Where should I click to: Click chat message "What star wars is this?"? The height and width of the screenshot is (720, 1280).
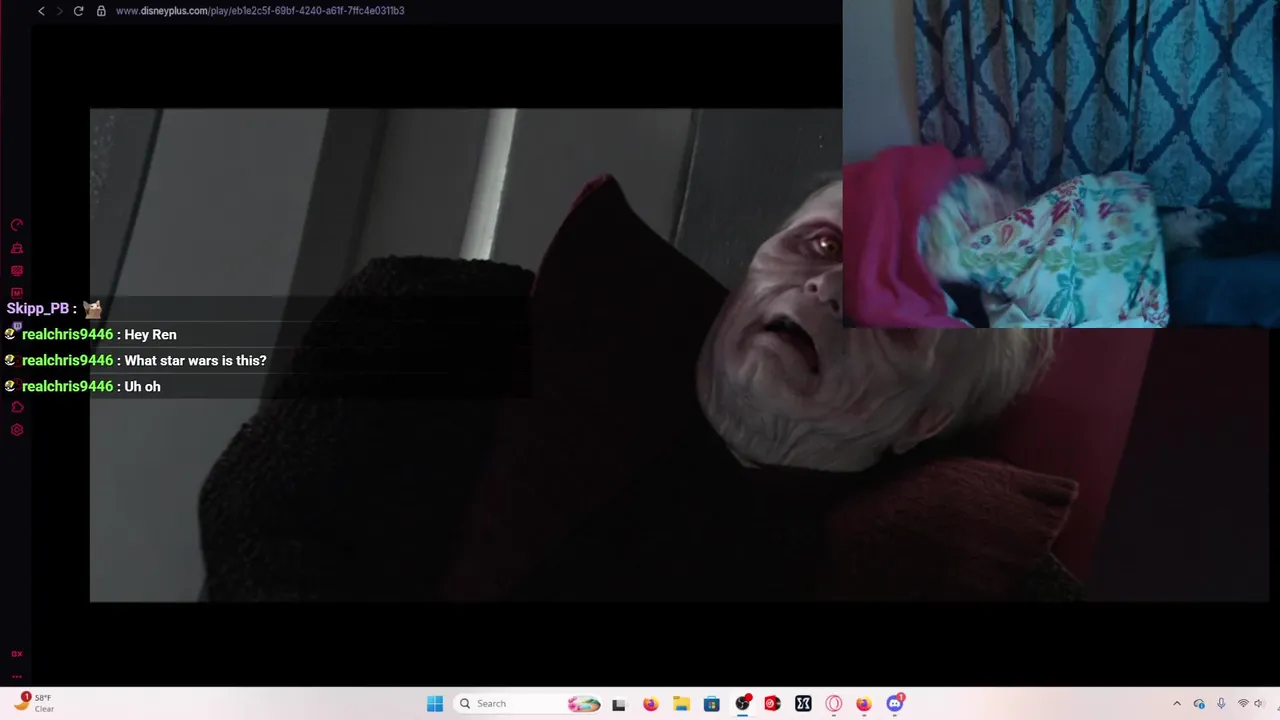point(195,361)
